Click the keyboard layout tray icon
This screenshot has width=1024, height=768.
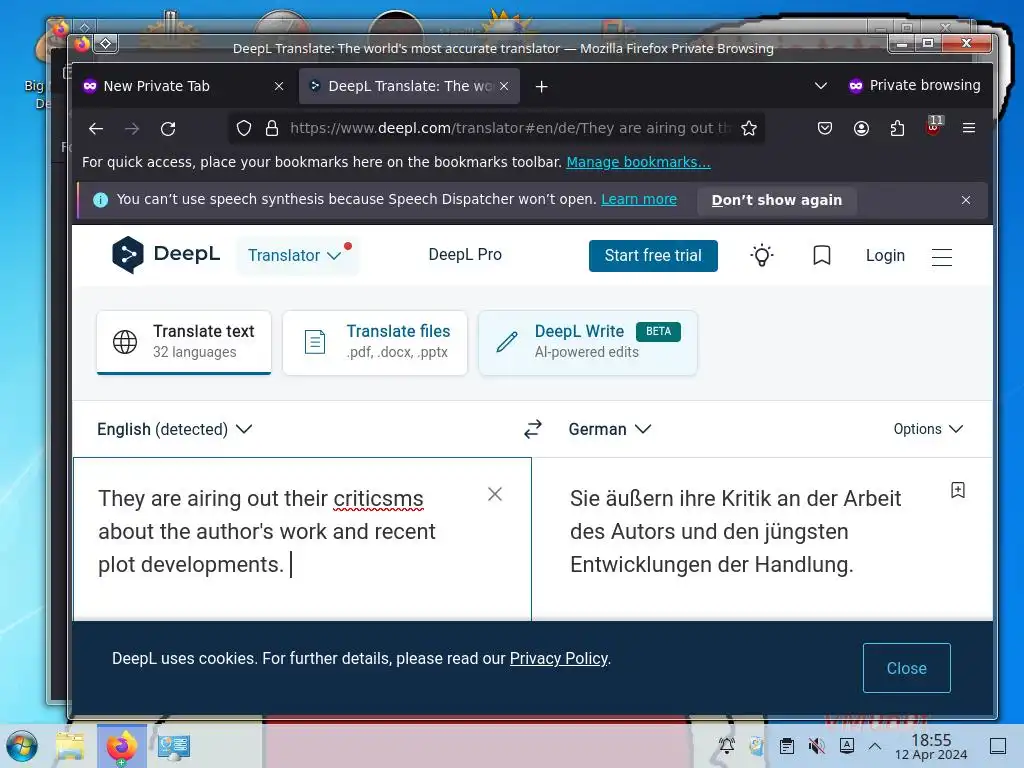tap(846, 746)
